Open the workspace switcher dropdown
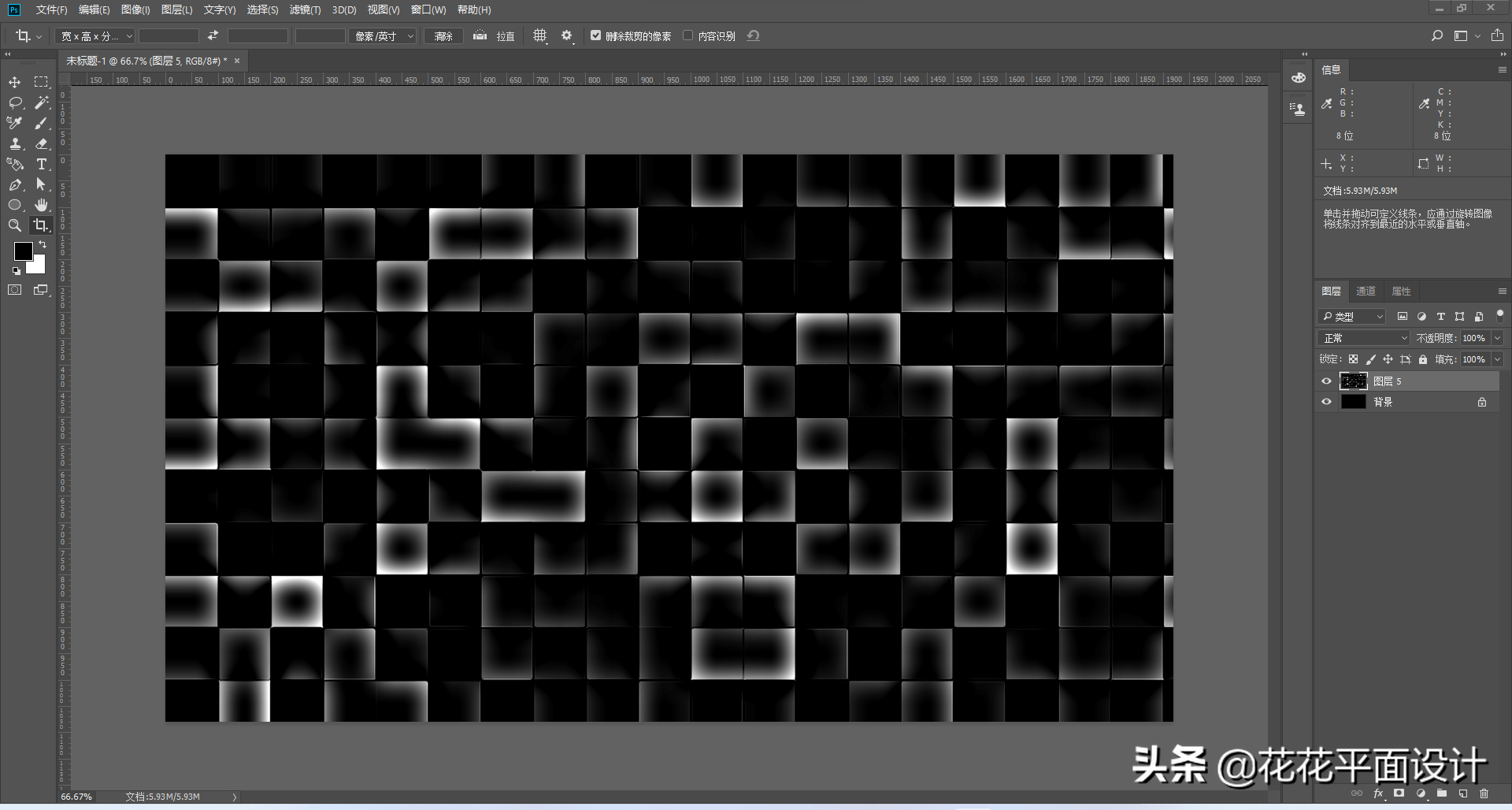 (x=1466, y=36)
